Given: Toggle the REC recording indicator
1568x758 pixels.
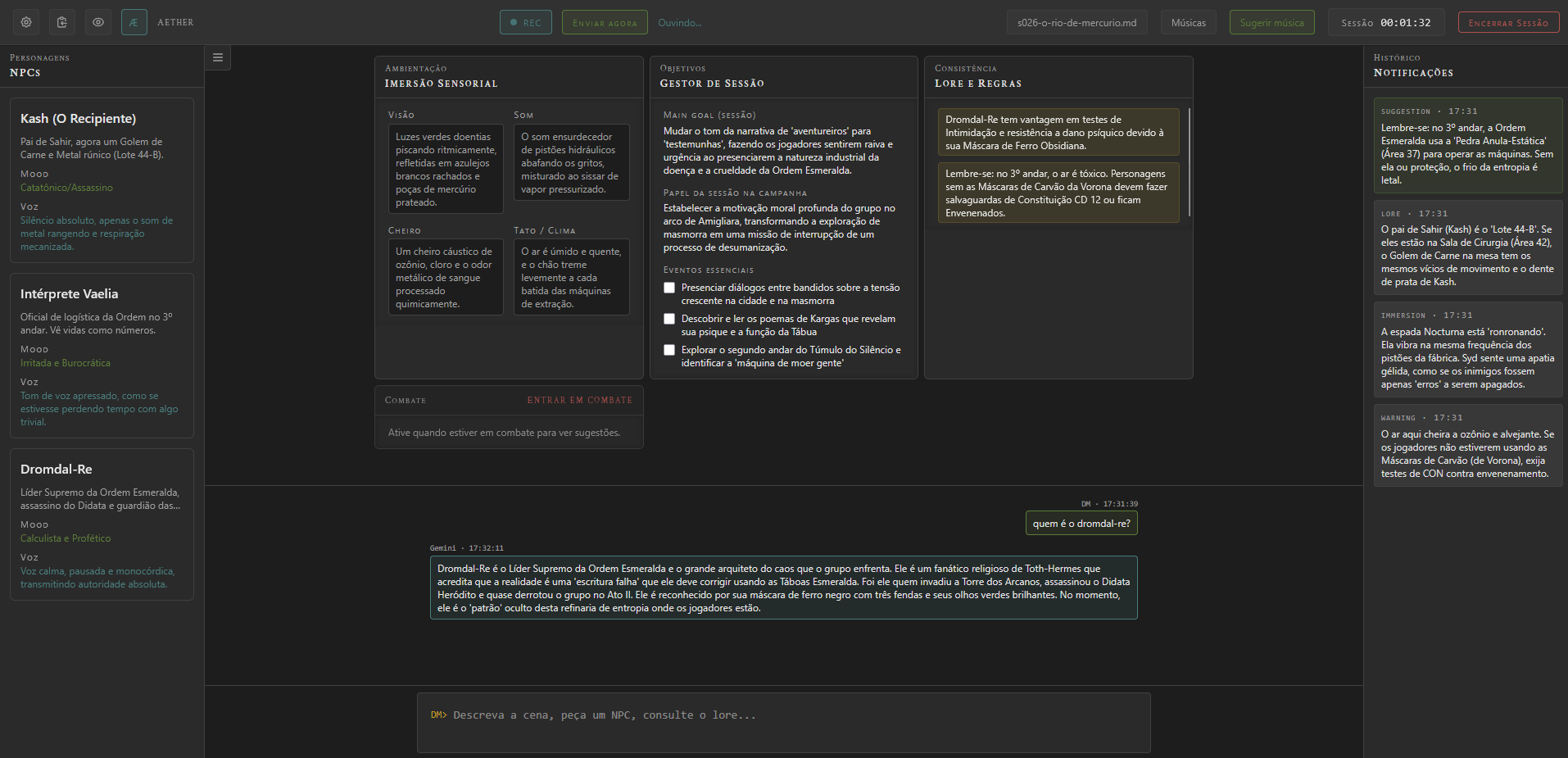Looking at the screenshot, I should (x=525, y=22).
